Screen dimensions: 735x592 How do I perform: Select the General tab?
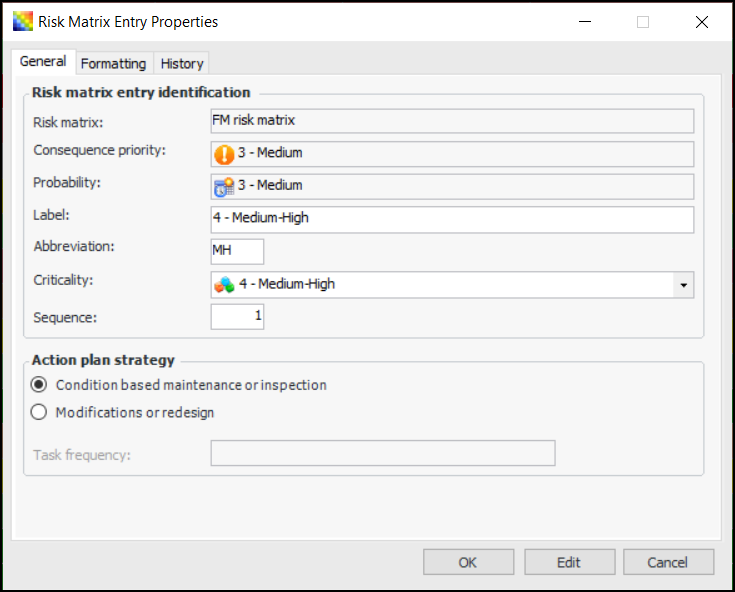click(x=43, y=62)
